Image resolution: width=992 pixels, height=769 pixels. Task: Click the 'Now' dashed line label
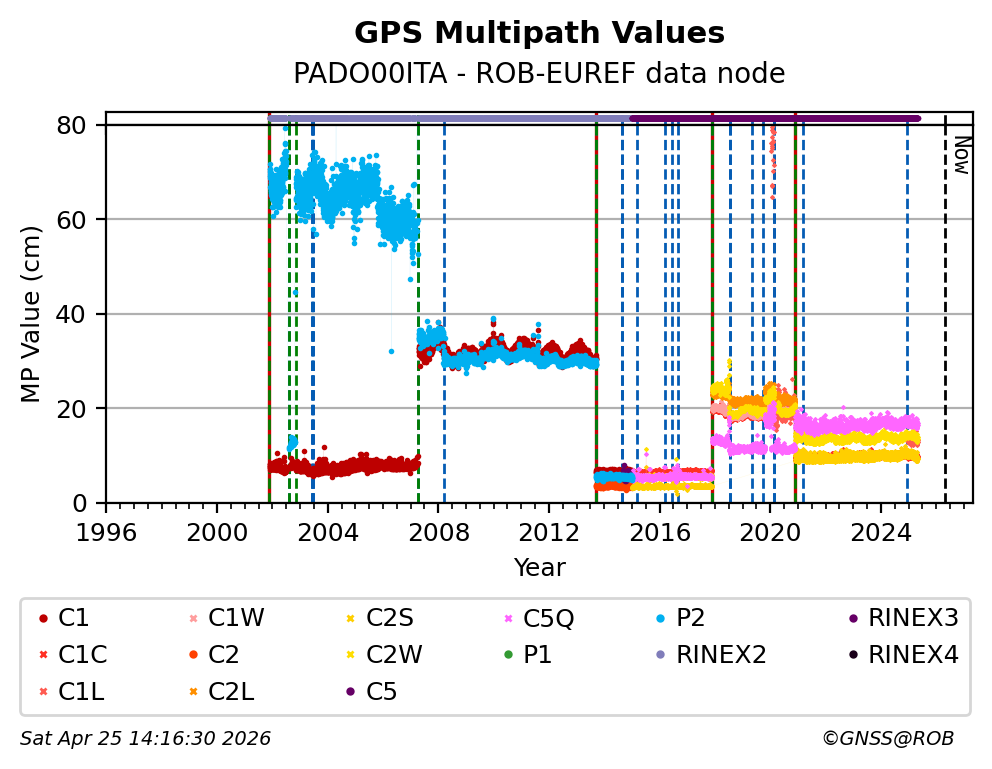coord(961,155)
